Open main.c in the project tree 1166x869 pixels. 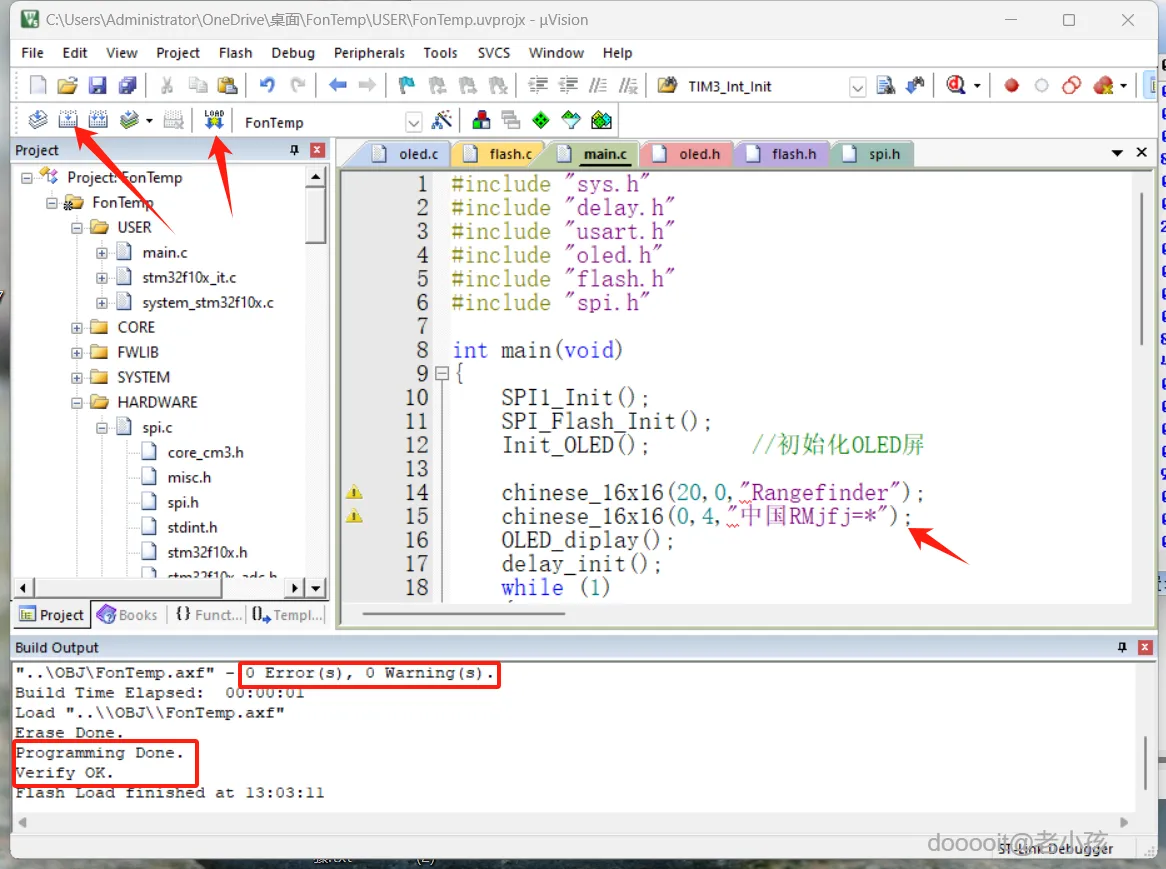pos(164,252)
